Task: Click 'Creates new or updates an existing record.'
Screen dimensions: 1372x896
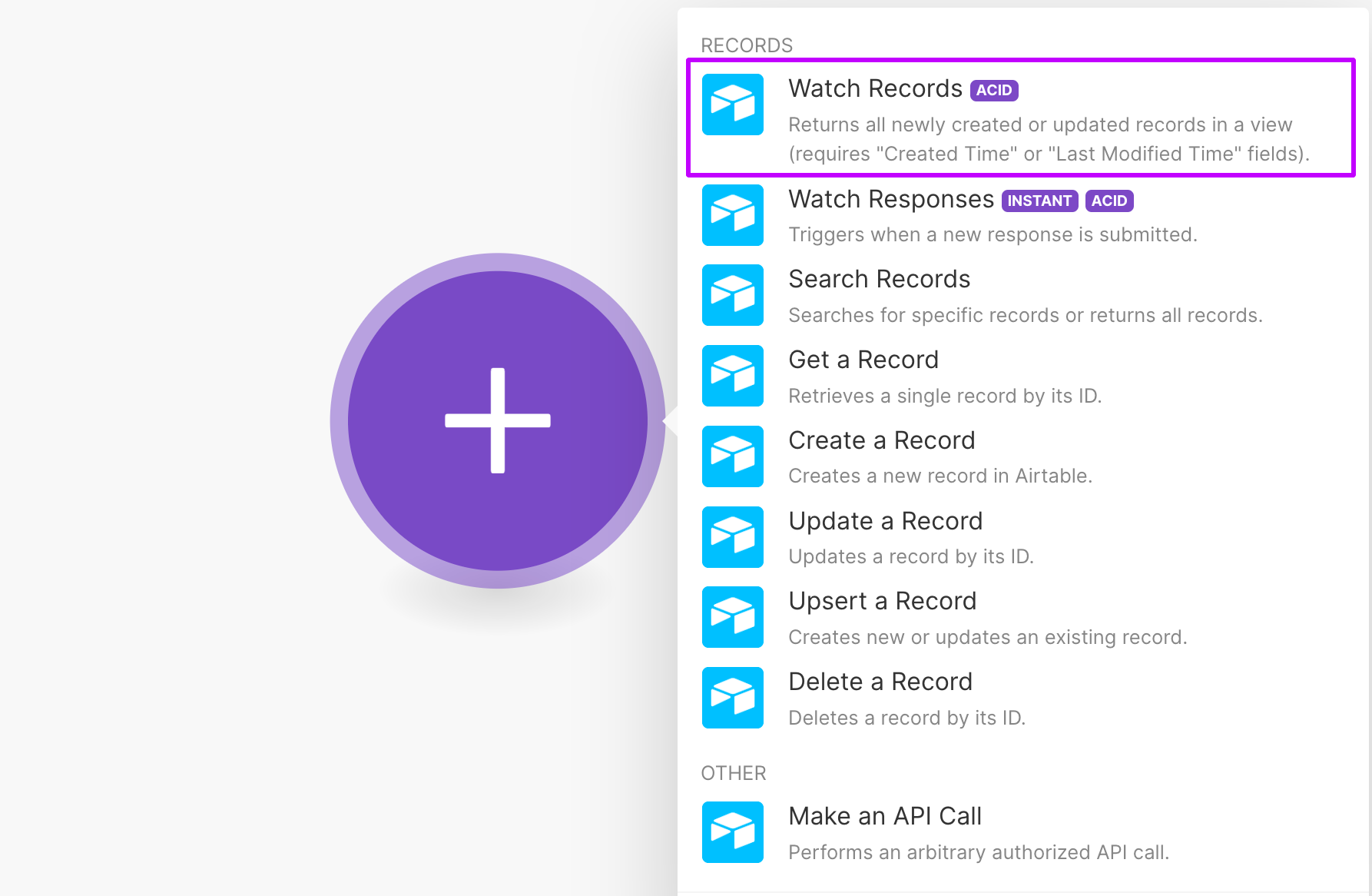Action: point(988,637)
